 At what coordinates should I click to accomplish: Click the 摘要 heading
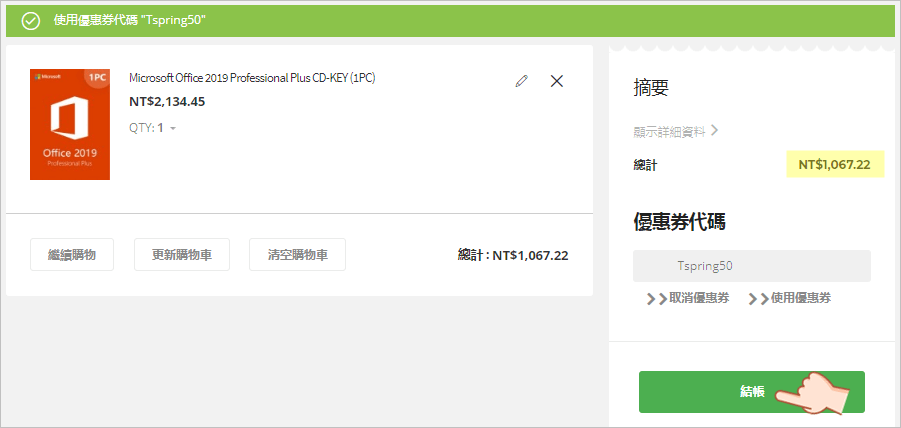coord(651,87)
